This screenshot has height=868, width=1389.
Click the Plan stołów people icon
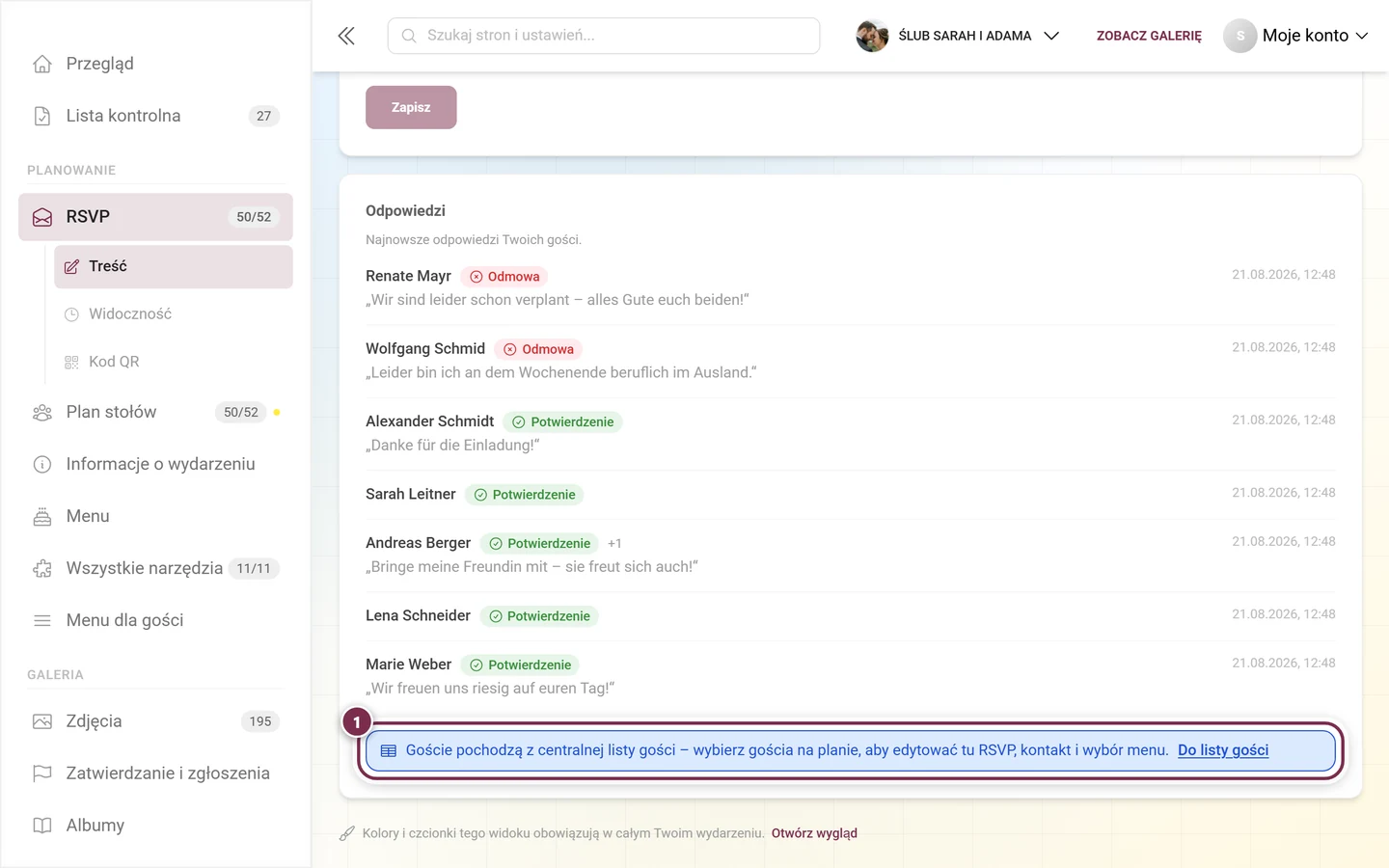pos(42,412)
